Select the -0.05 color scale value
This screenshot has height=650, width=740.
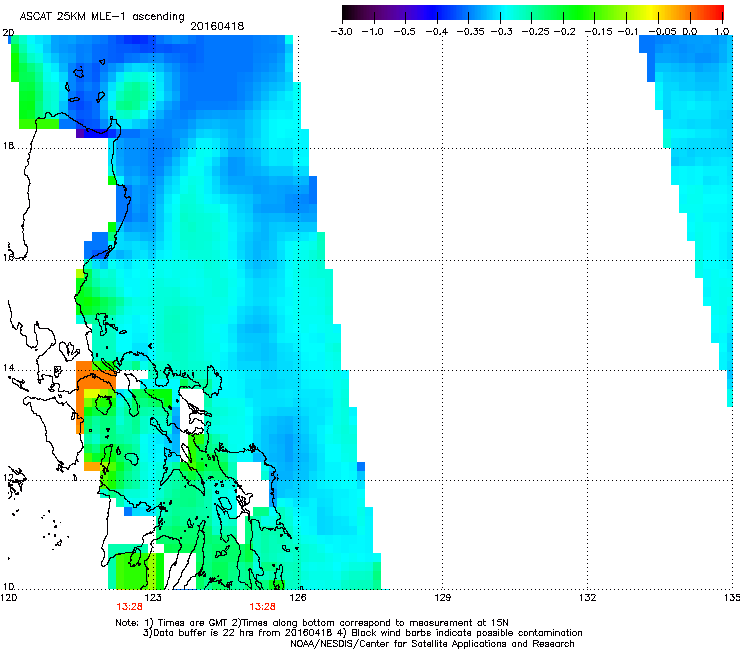pos(663,32)
